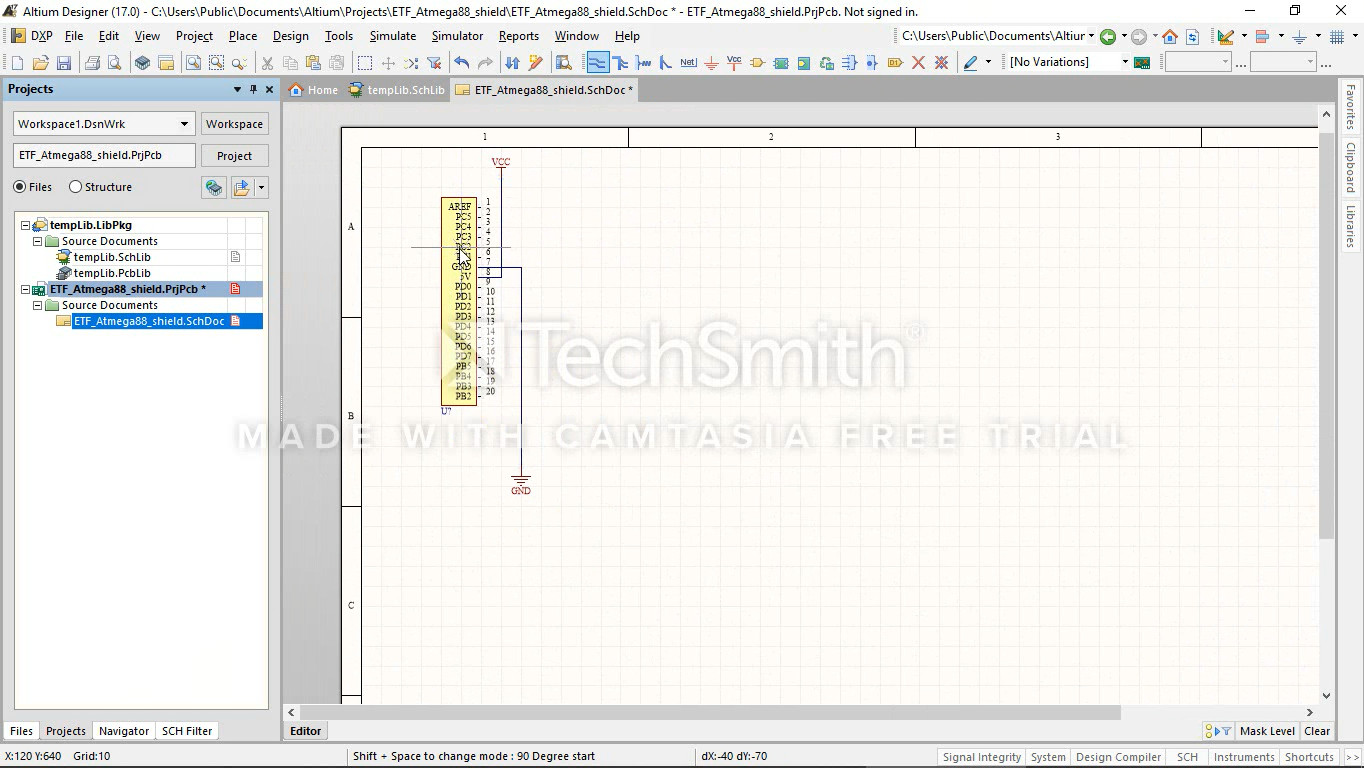This screenshot has width=1364, height=768.
Task: Click the Place Net Label icon
Action: click(688, 63)
